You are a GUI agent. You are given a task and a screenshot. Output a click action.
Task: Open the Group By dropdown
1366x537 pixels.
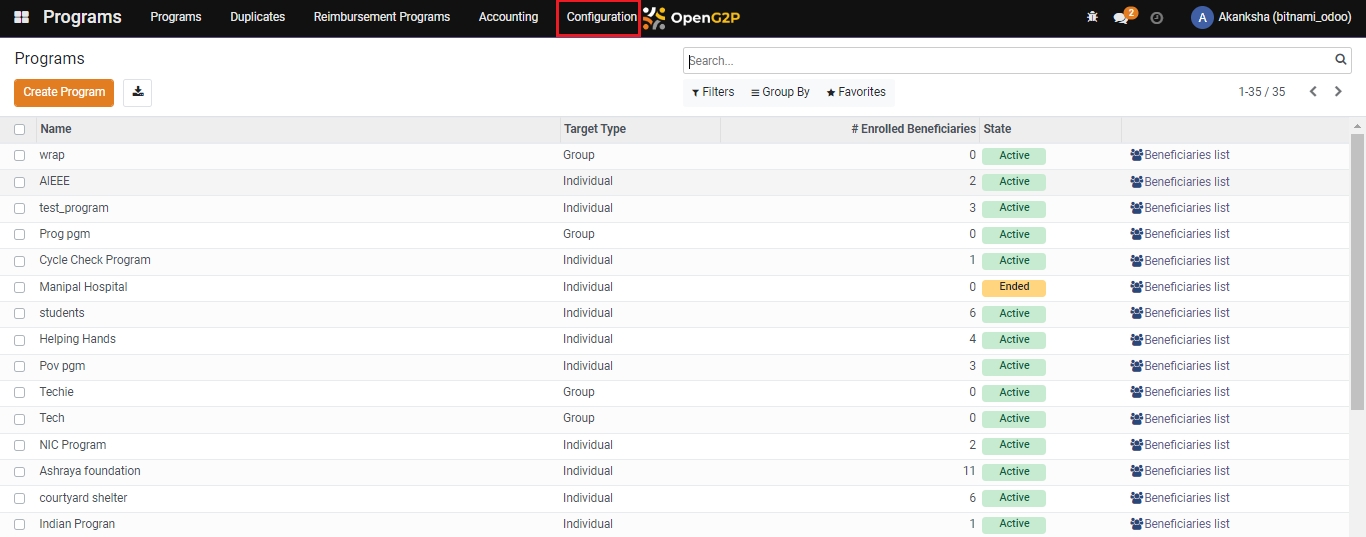pos(780,92)
